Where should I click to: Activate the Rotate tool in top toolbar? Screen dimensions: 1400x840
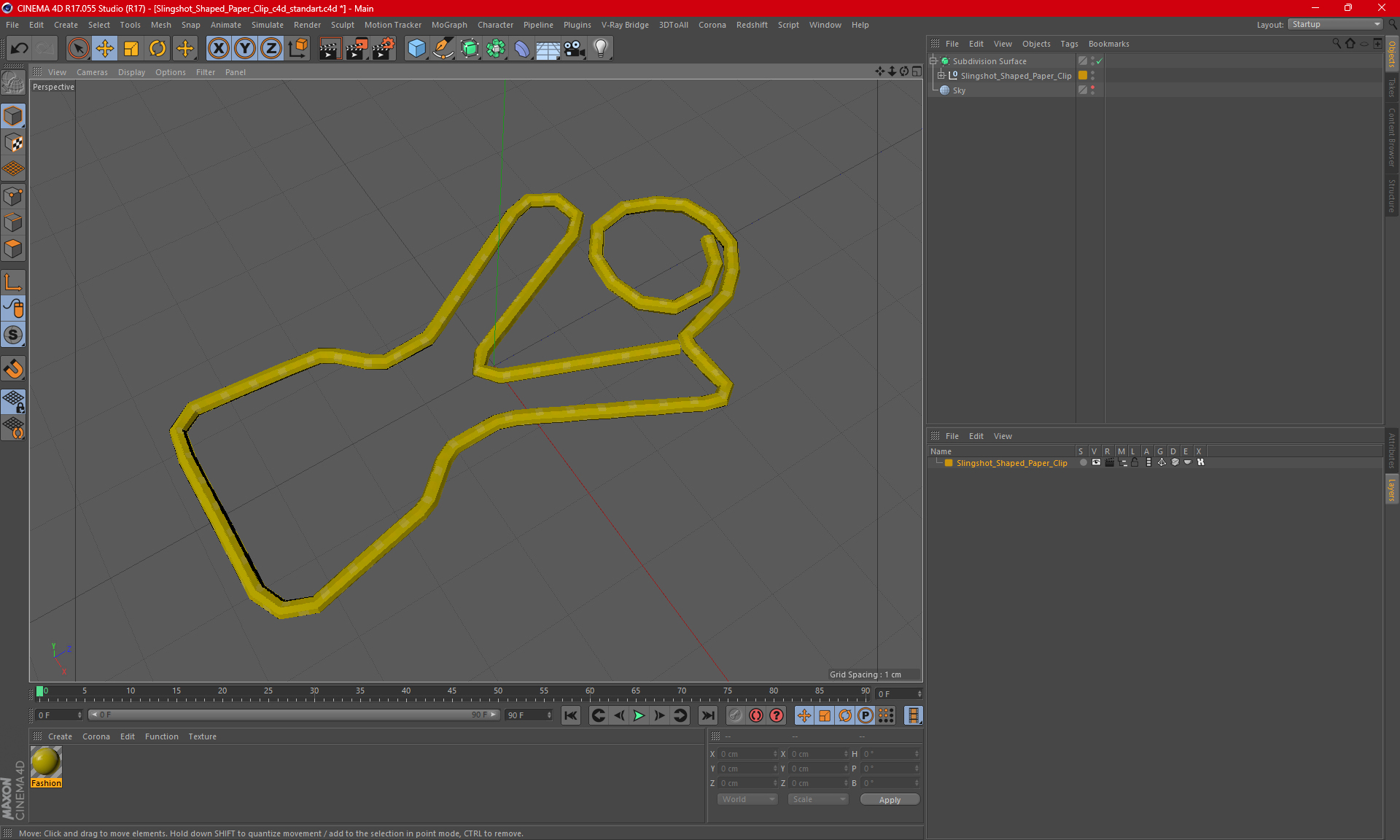[x=157, y=48]
